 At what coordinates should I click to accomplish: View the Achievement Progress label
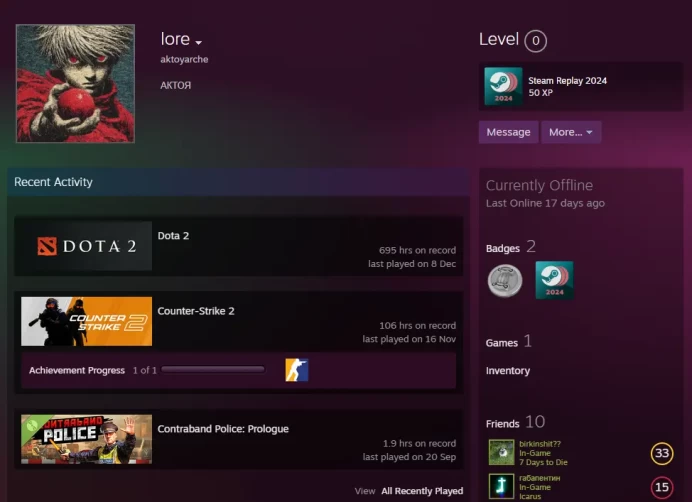click(x=77, y=370)
